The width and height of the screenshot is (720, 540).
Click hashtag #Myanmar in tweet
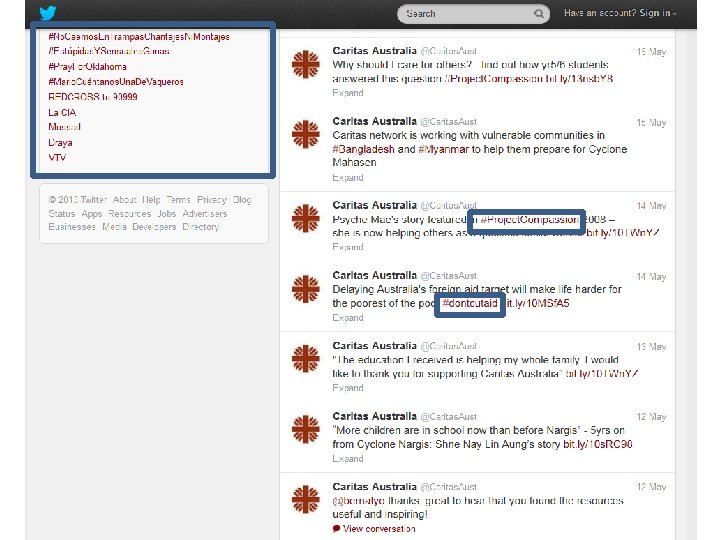(x=444, y=149)
